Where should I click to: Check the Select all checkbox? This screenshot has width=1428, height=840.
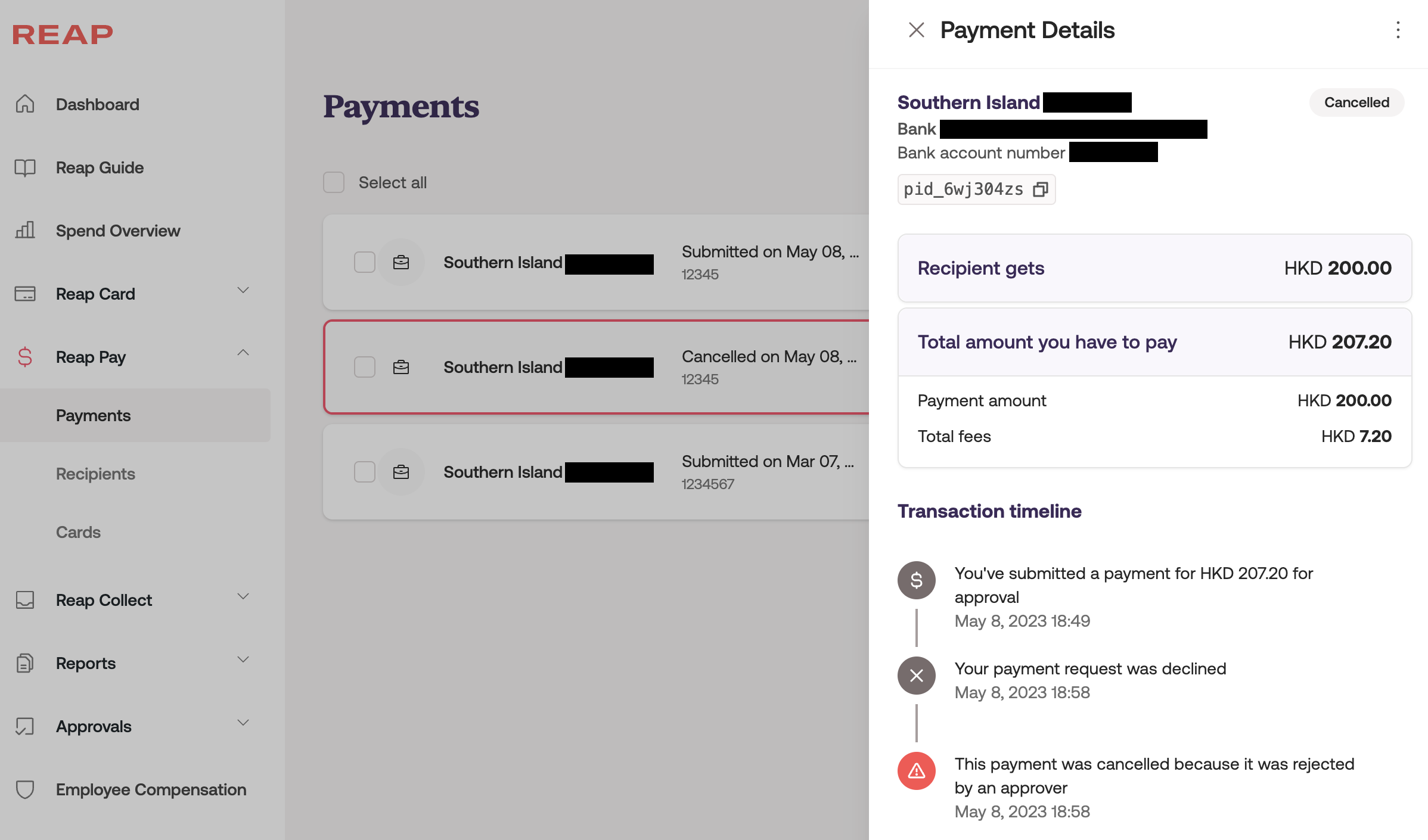click(x=334, y=182)
